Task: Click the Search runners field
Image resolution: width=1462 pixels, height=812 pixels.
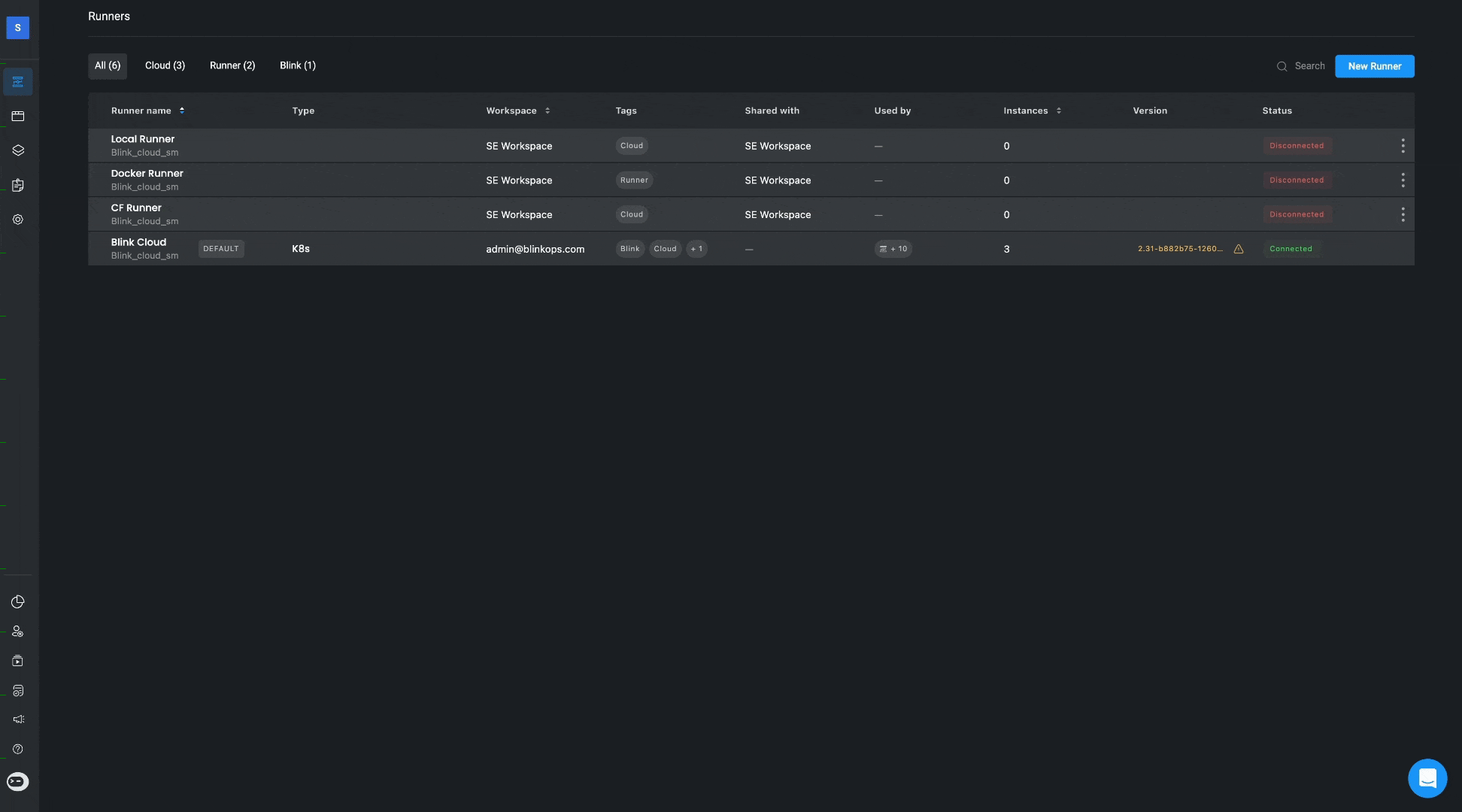Action: pyautogui.click(x=1309, y=66)
